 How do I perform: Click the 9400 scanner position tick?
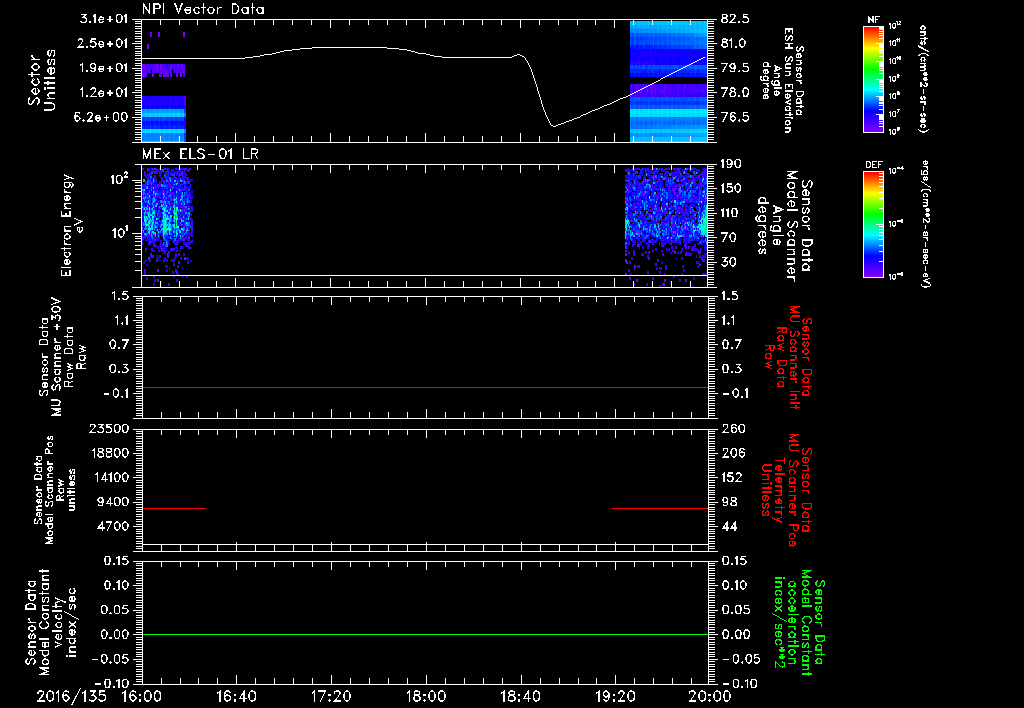(x=112, y=502)
